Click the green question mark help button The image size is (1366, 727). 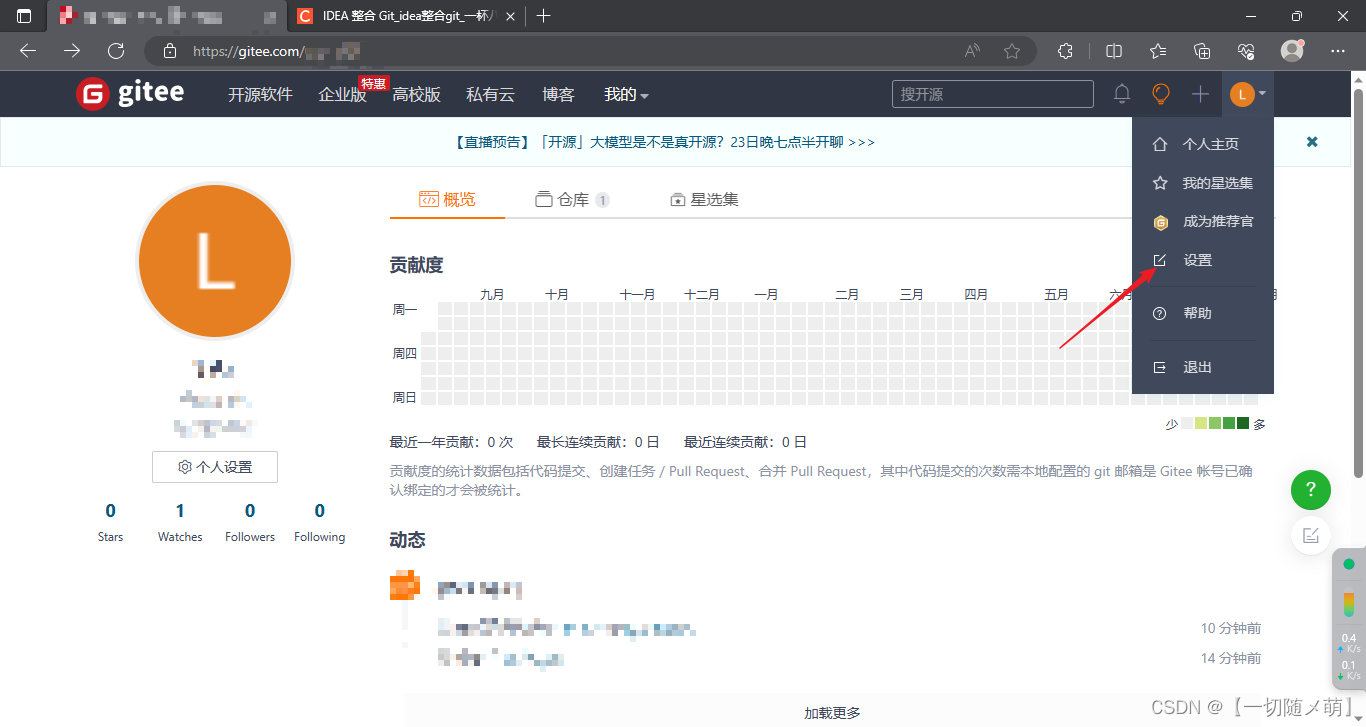1311,490
